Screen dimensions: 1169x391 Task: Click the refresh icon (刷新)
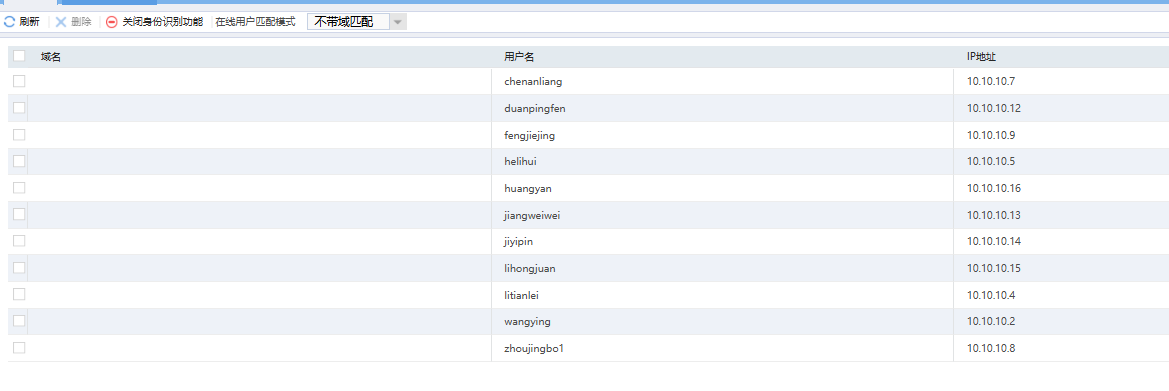point(9,22)
